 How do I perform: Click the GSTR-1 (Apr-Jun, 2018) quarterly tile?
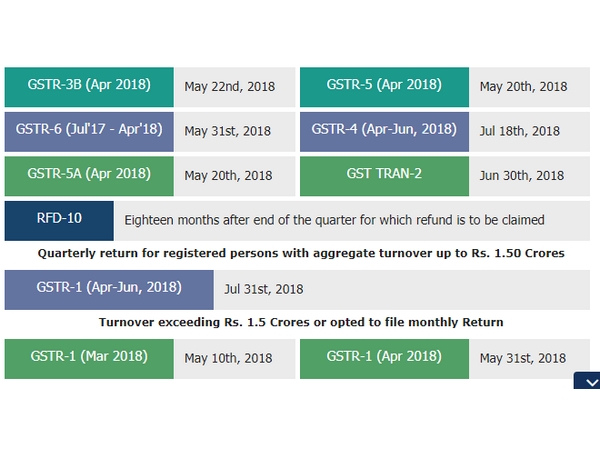pos(108,289)
